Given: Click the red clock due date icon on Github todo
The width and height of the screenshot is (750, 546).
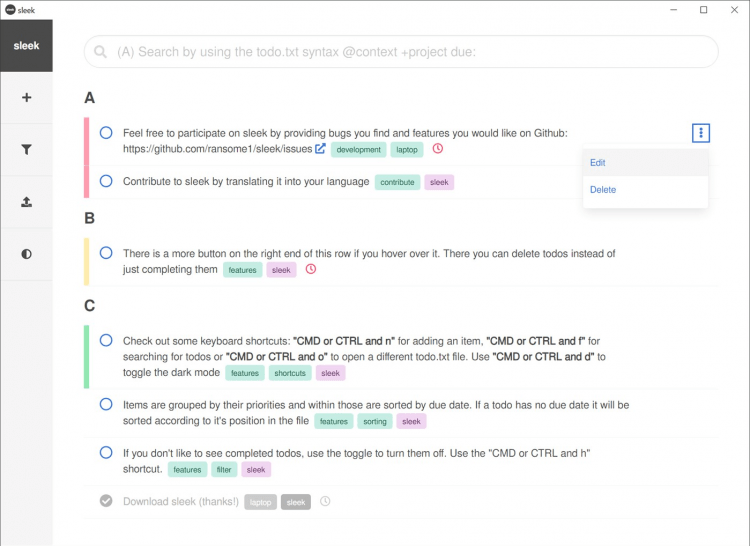Looking at the screenshot, I should click(x=437, y=149).
